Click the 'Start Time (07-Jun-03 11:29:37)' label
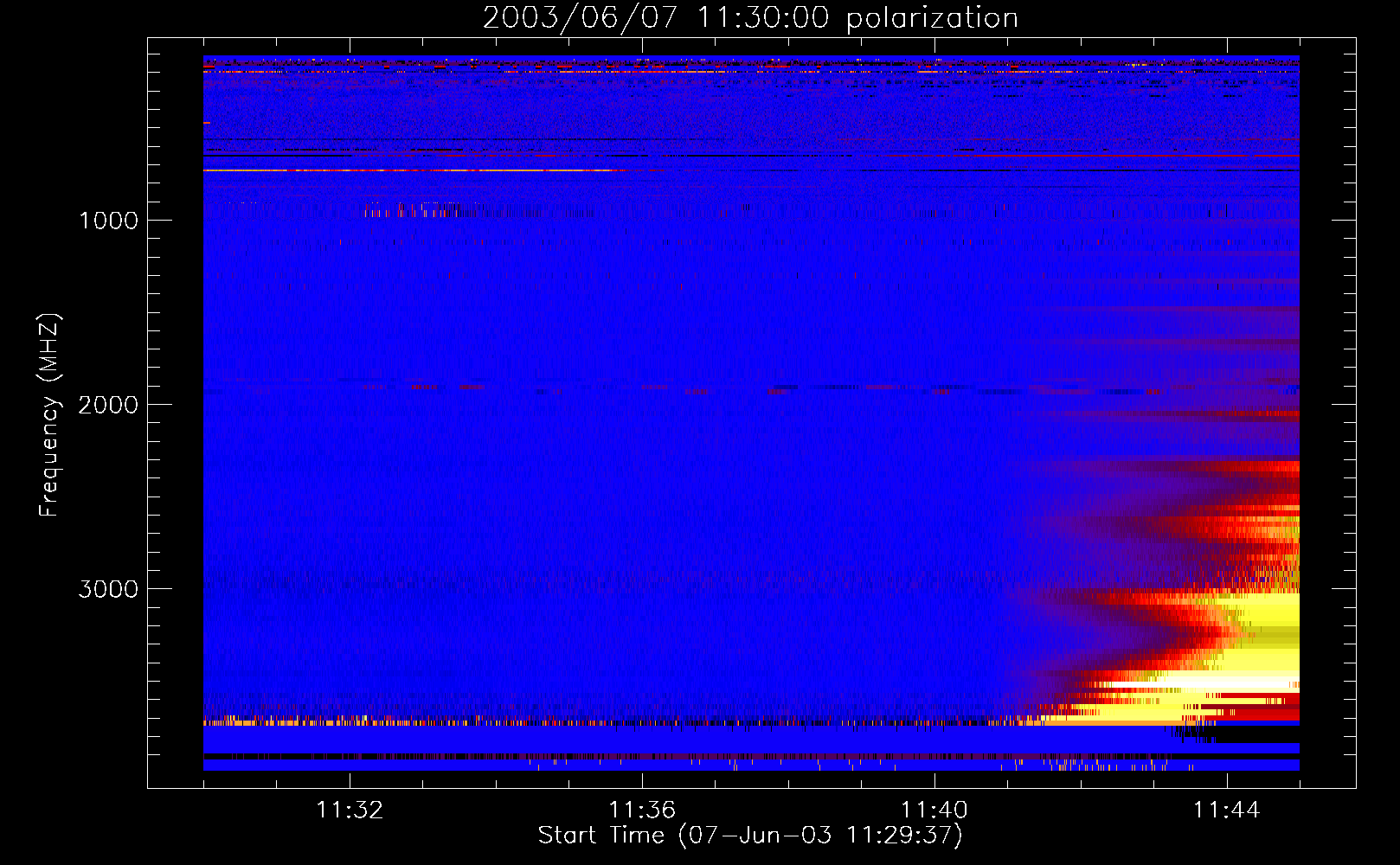 tap(750, 836)
